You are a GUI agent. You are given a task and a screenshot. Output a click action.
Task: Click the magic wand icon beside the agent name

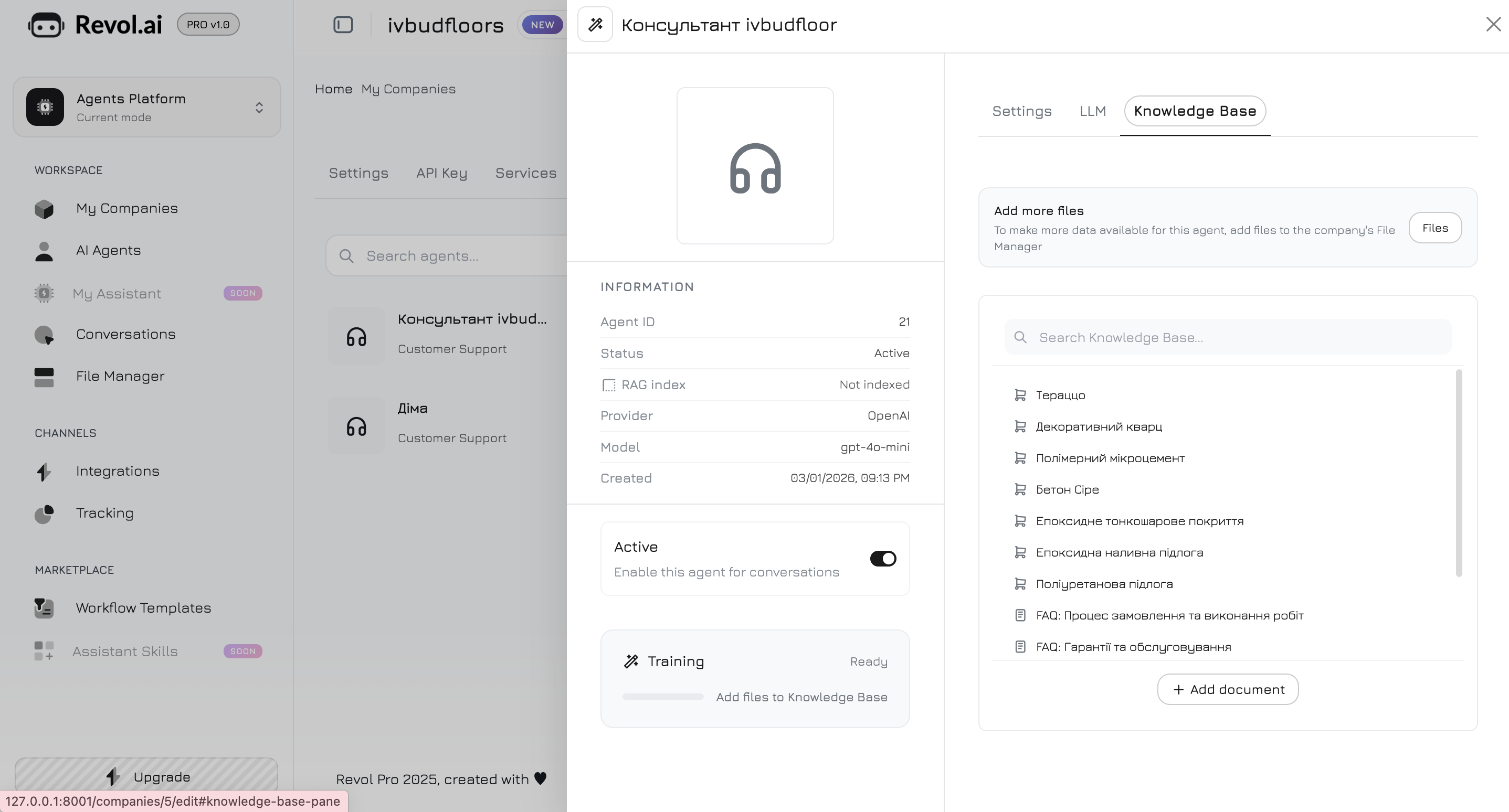(x=595, y=24)
